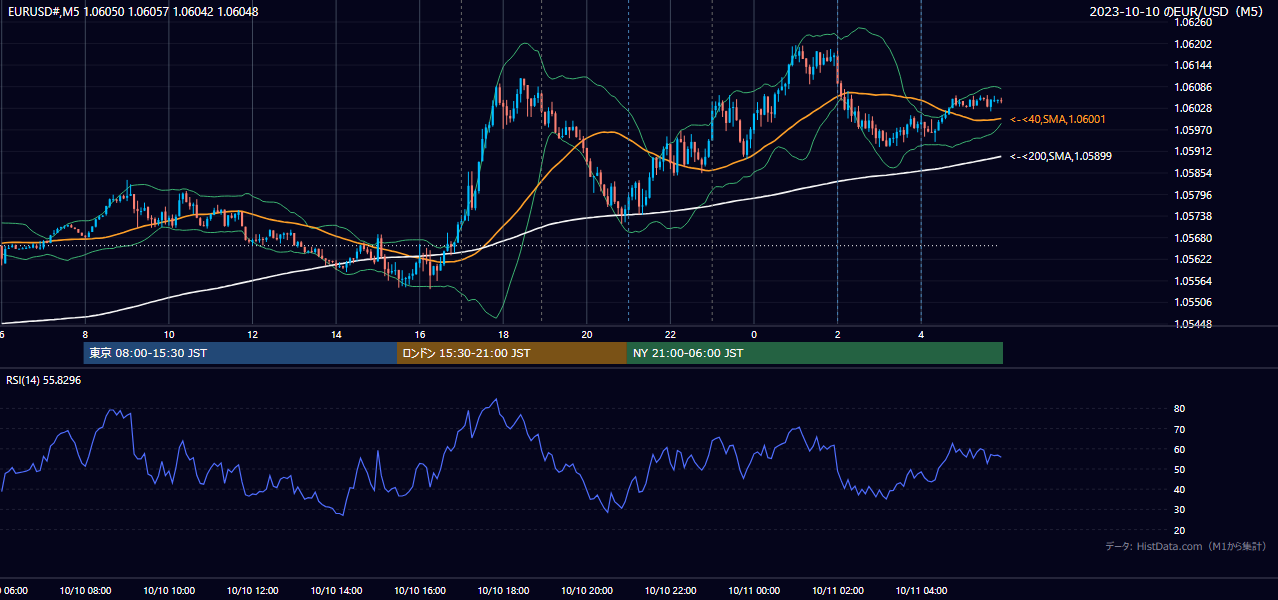Click the 10/10 10:00 date label
Screen dimensions: 1278x600
pyautogui.click(x=169, y=591)
